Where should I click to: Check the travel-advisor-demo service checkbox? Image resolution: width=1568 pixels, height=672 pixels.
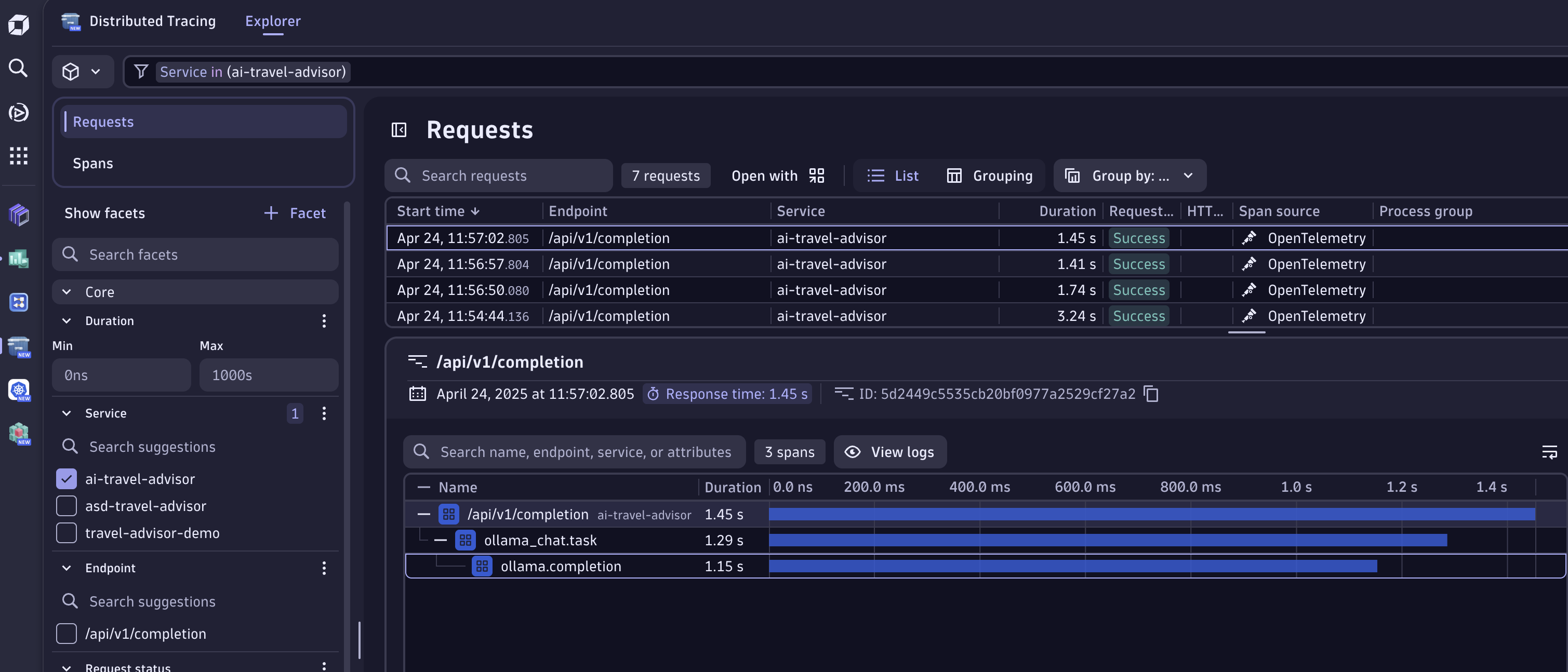tap(67, 533)
